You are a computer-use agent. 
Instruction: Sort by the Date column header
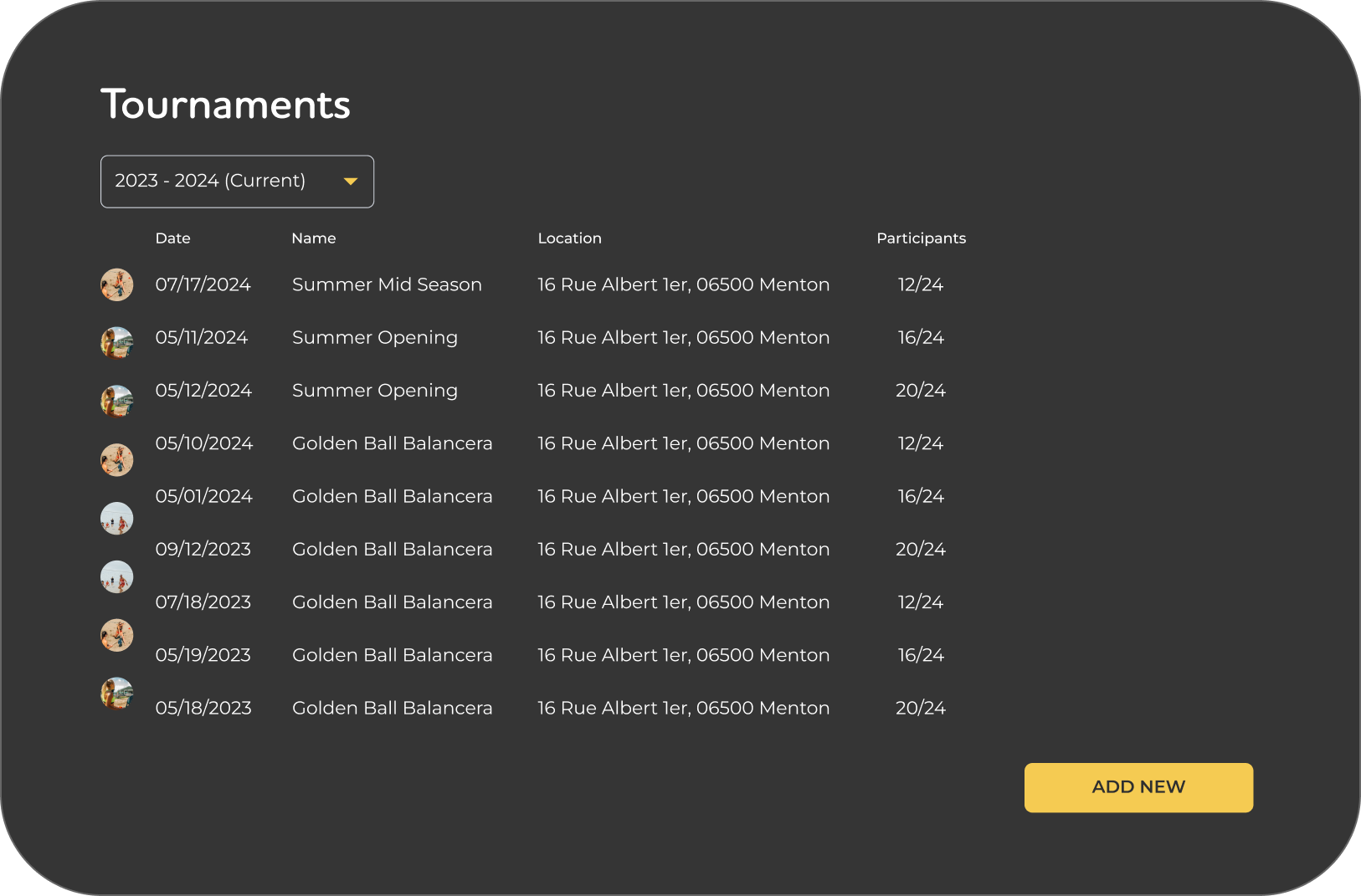point(173,238)
